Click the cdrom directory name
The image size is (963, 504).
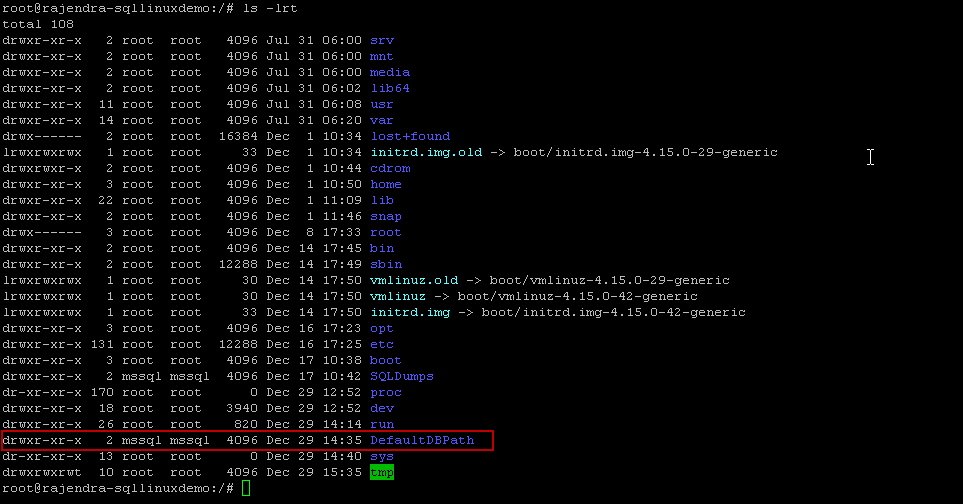[390, 168]
